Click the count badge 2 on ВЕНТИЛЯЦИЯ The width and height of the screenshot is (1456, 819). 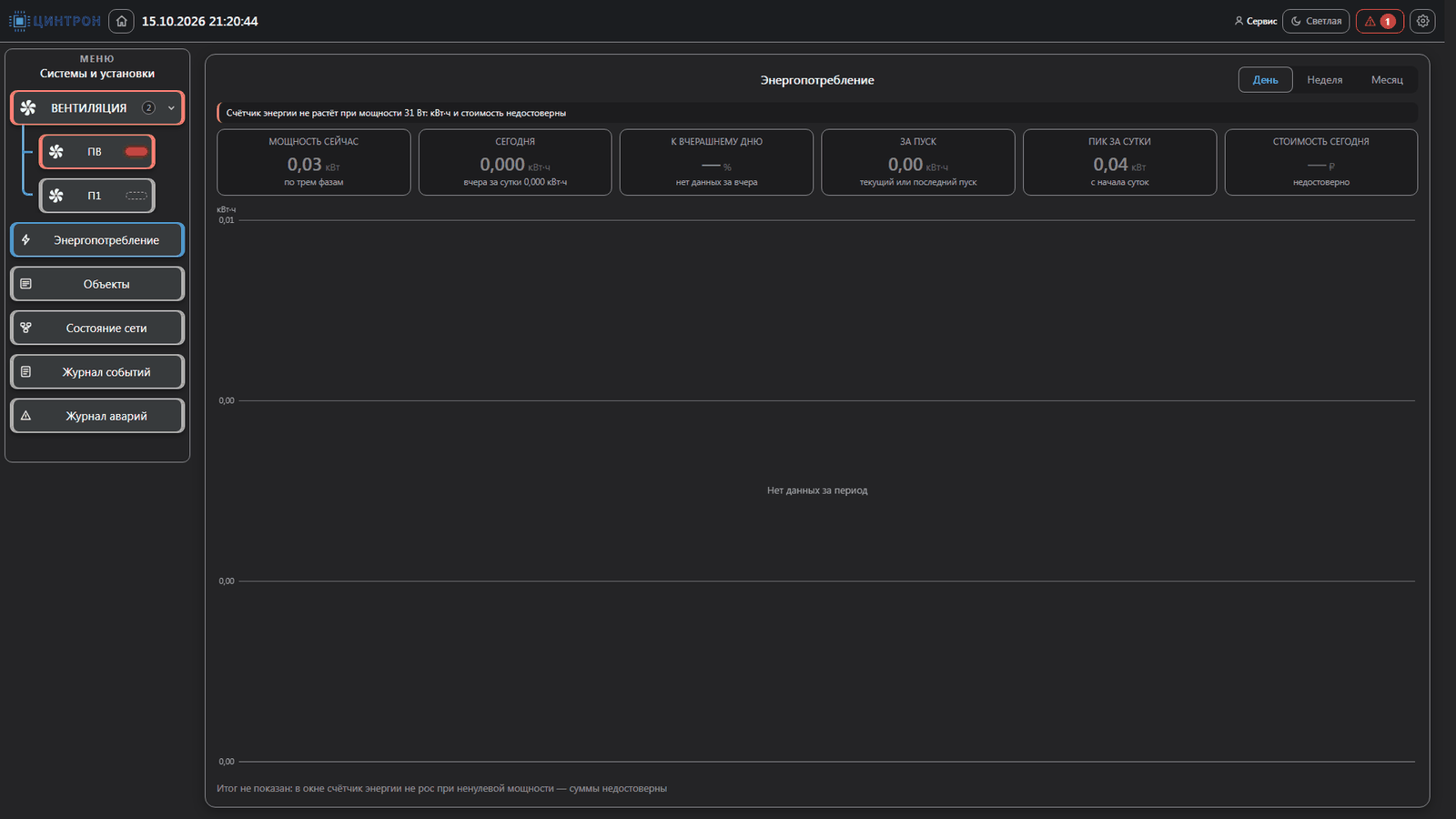tap(148, 107)
